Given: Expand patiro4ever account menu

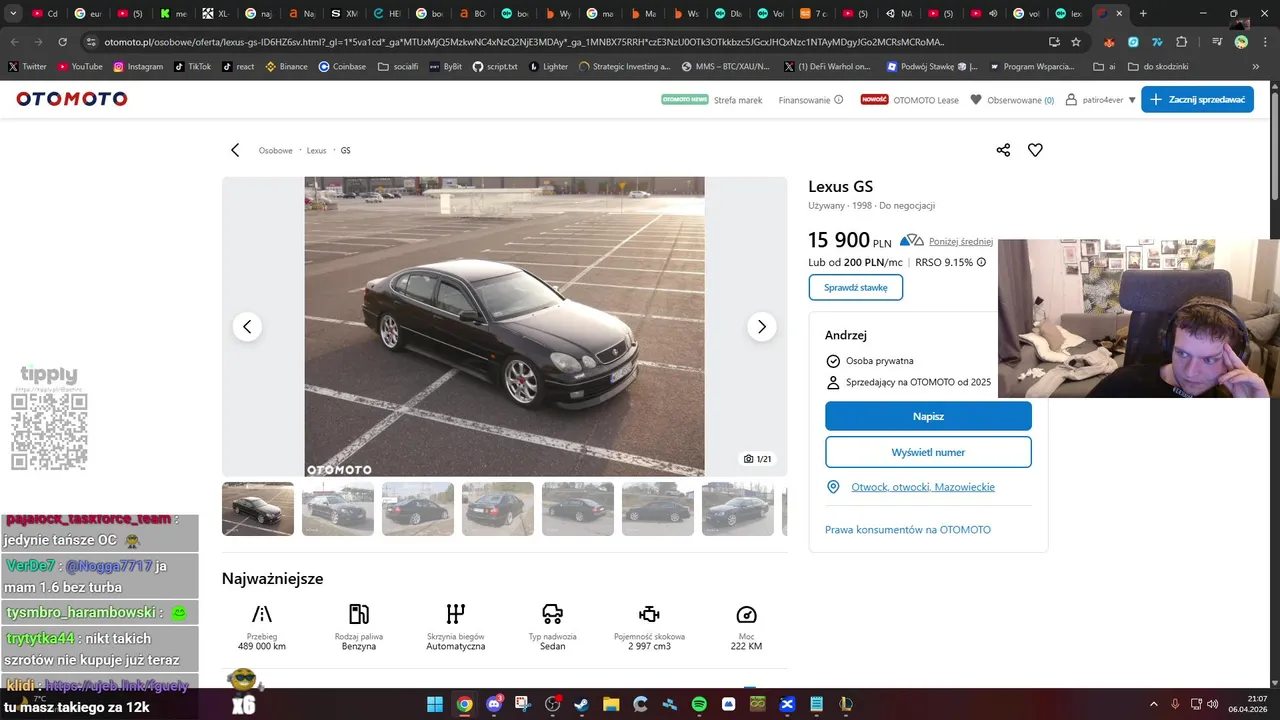Looking at the screenshot, I should click(x=1132, y=100).
